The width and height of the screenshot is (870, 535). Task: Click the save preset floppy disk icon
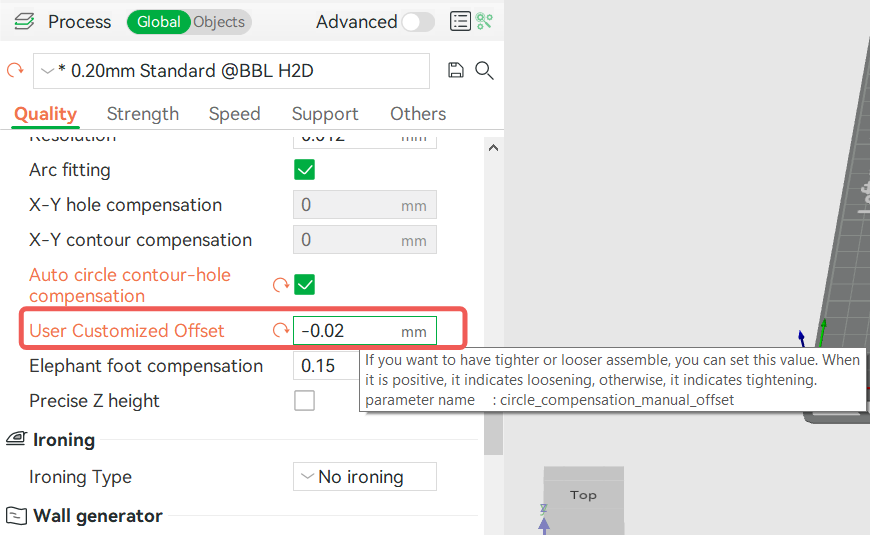456,70
